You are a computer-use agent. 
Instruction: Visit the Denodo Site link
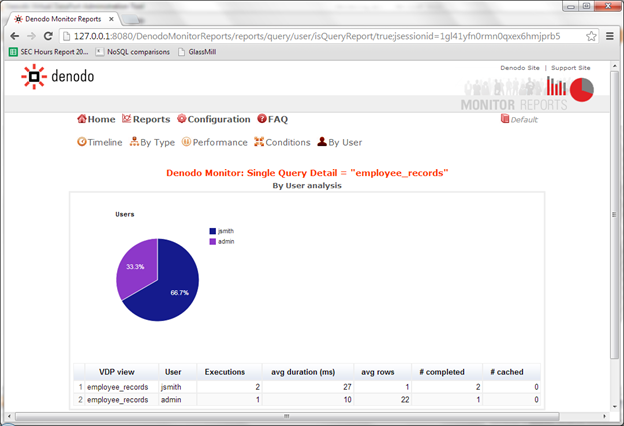click(x=520, y=68)
